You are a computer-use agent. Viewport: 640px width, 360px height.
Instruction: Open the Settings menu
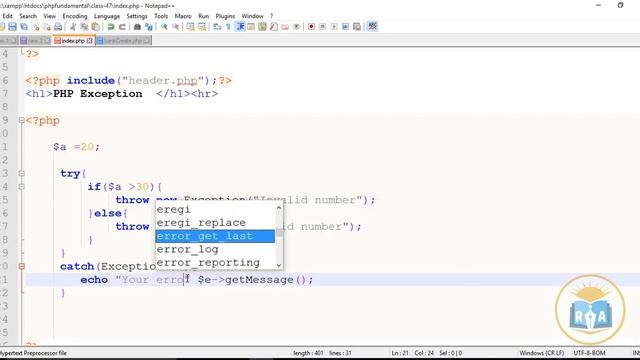click(x=137, y=16)
